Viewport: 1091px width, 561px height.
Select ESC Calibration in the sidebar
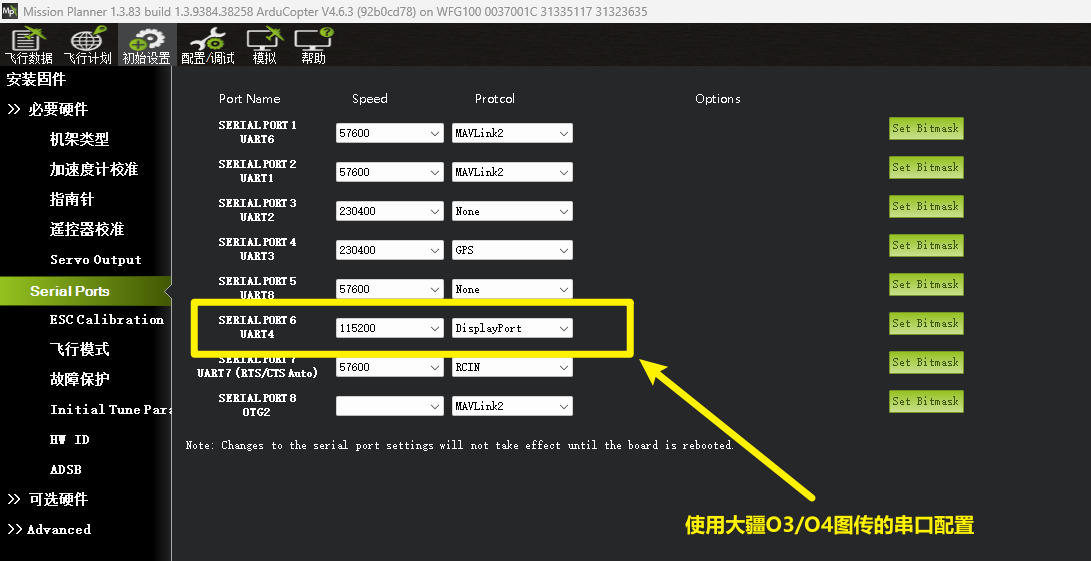[106, 320]
